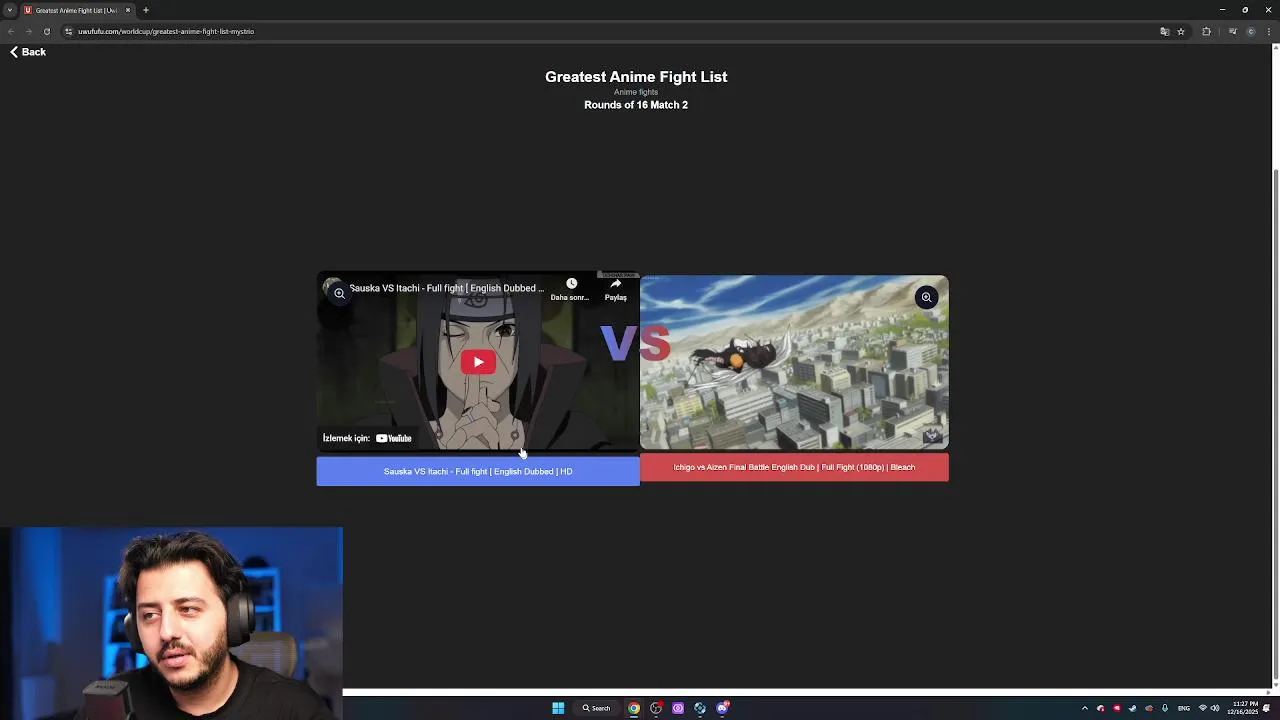Open the YouTube video title link
Viewport: 1280px width, 720px height.
pos(447,288)
